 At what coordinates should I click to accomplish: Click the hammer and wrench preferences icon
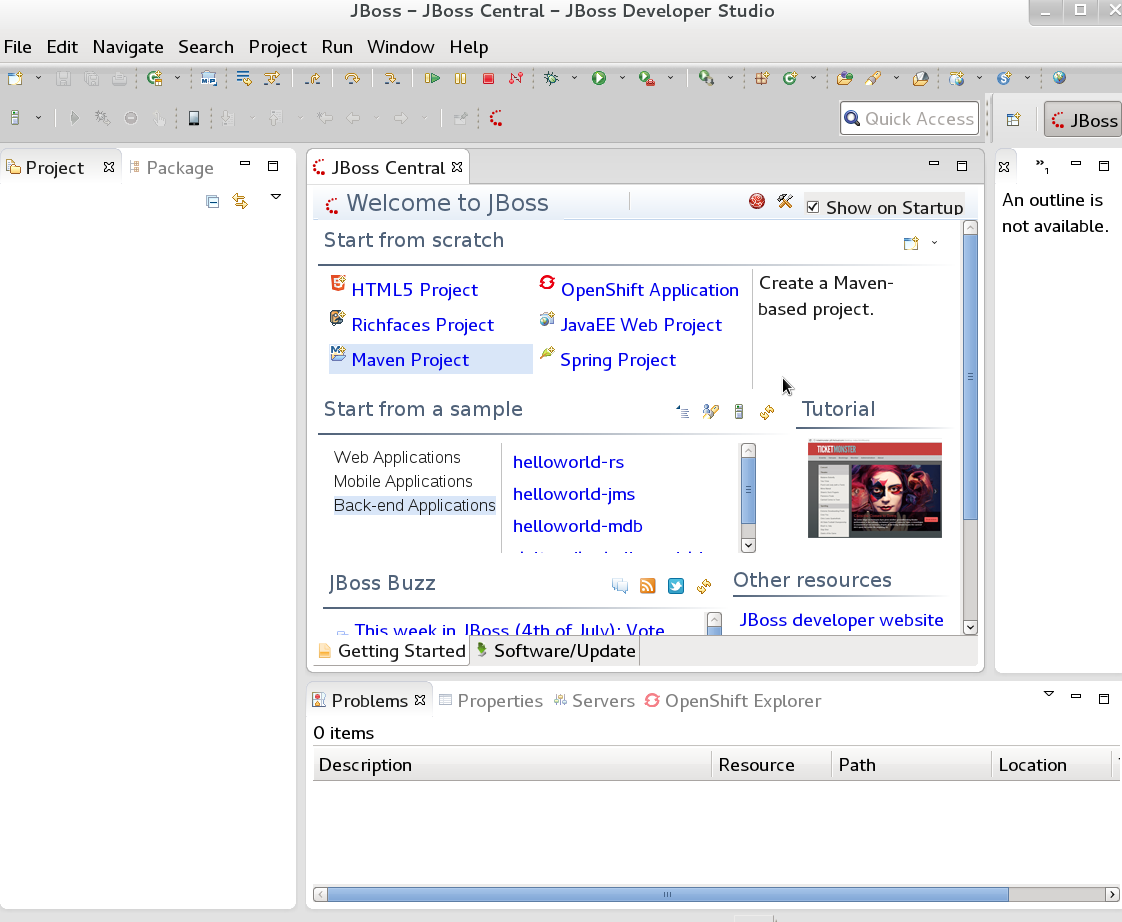tap(785, 202)
